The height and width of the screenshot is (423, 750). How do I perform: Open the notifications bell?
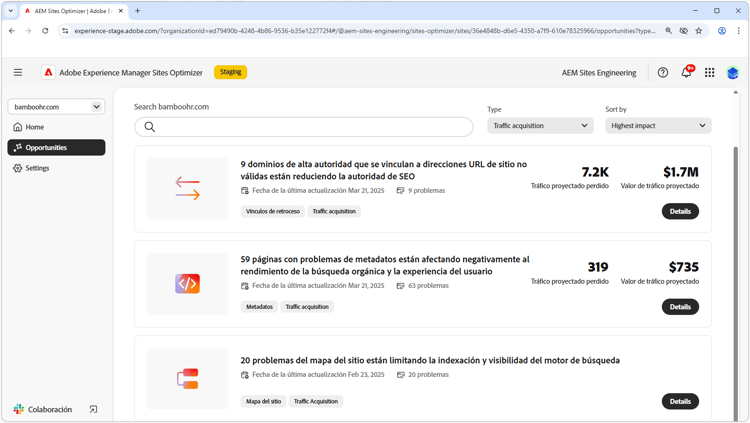[x=686, y=72]
